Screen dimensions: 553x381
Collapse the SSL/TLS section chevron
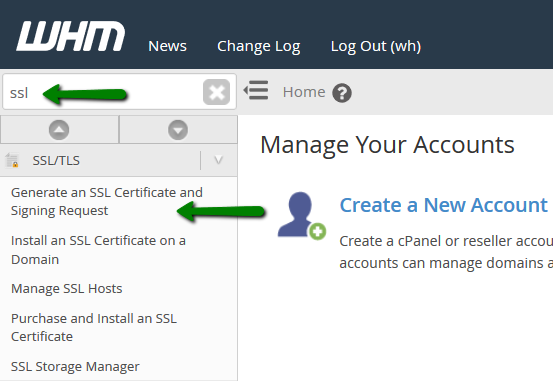tap(219, 161)
